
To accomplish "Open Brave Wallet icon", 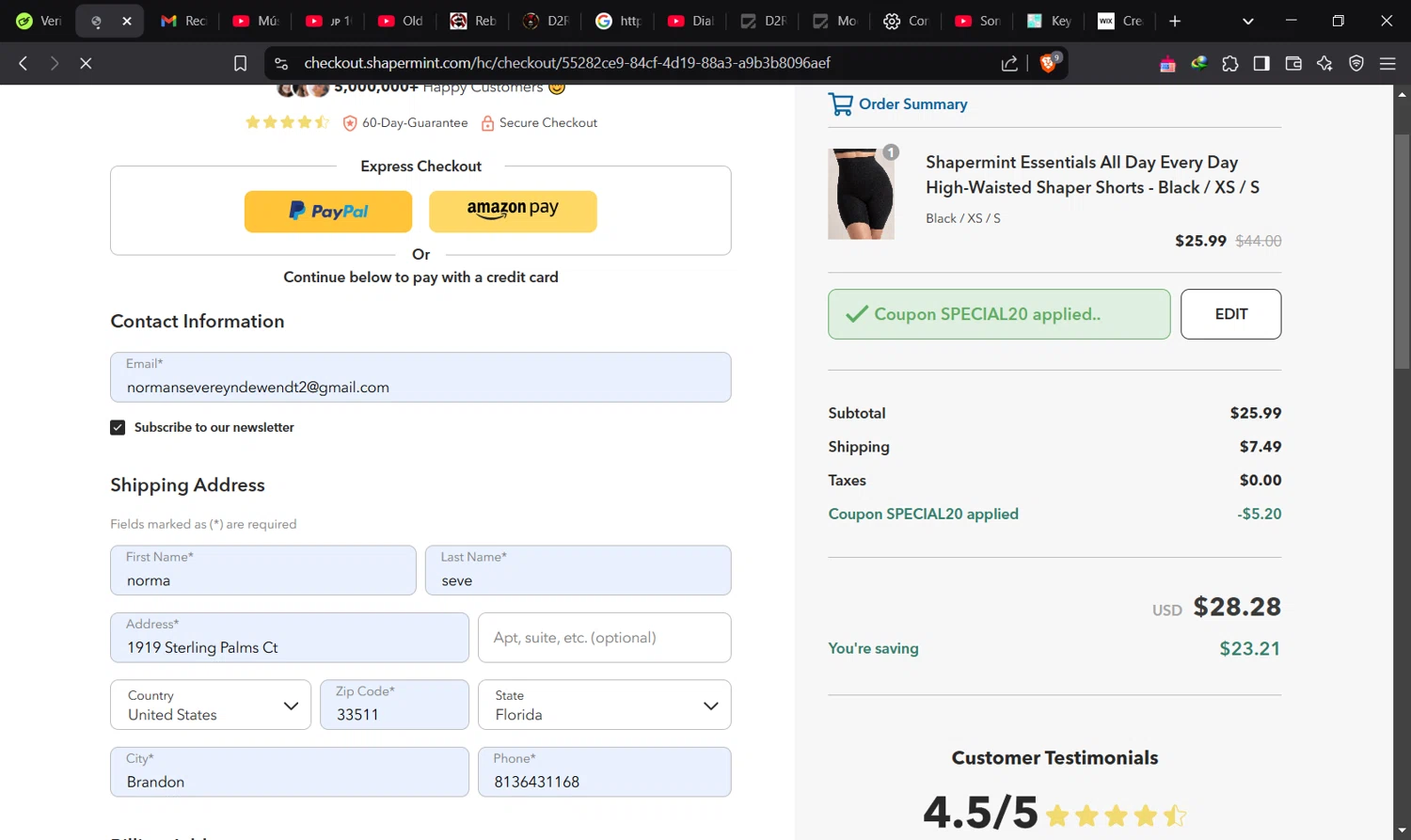I will click(x=1293, y=63).
